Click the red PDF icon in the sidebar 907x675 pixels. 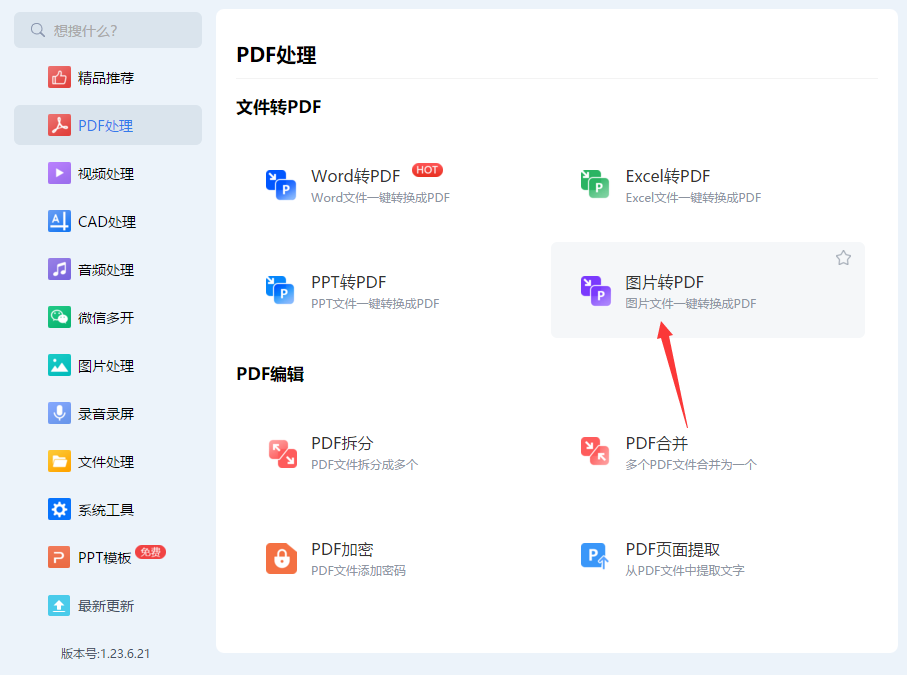point(59,126)
